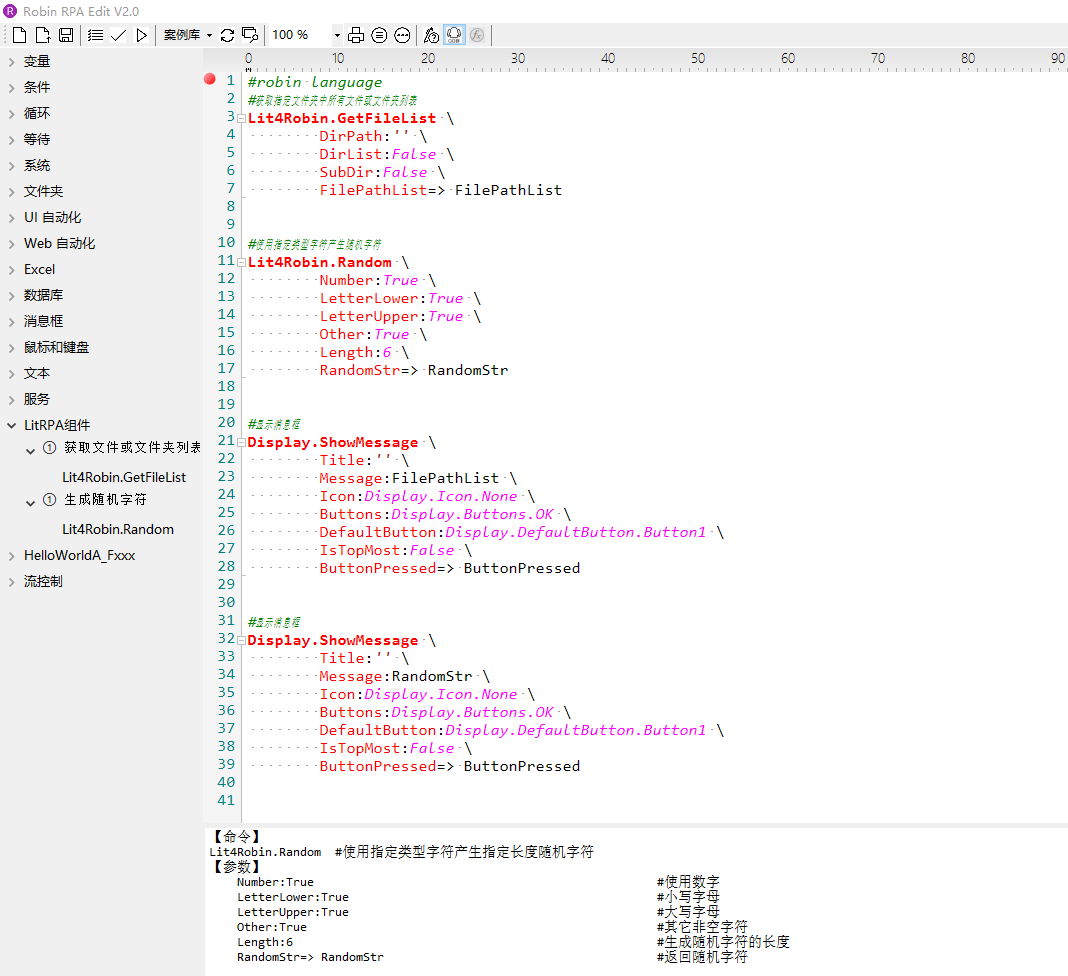Expand the 变量 category
Screen dimensions: 1068x976
[12, 62]
